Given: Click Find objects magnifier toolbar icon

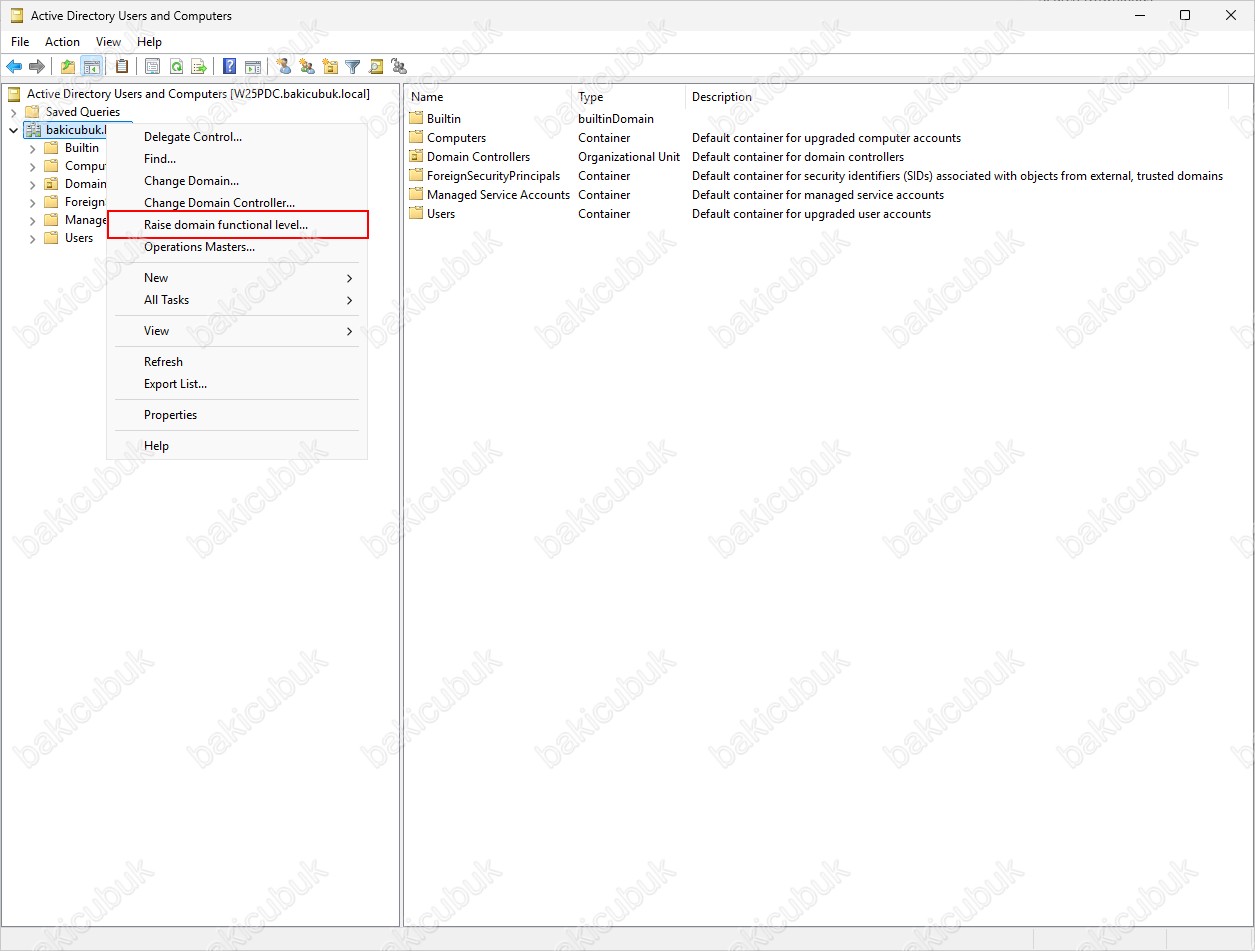Looking at the screenshot, I should (x=376, y=67).
